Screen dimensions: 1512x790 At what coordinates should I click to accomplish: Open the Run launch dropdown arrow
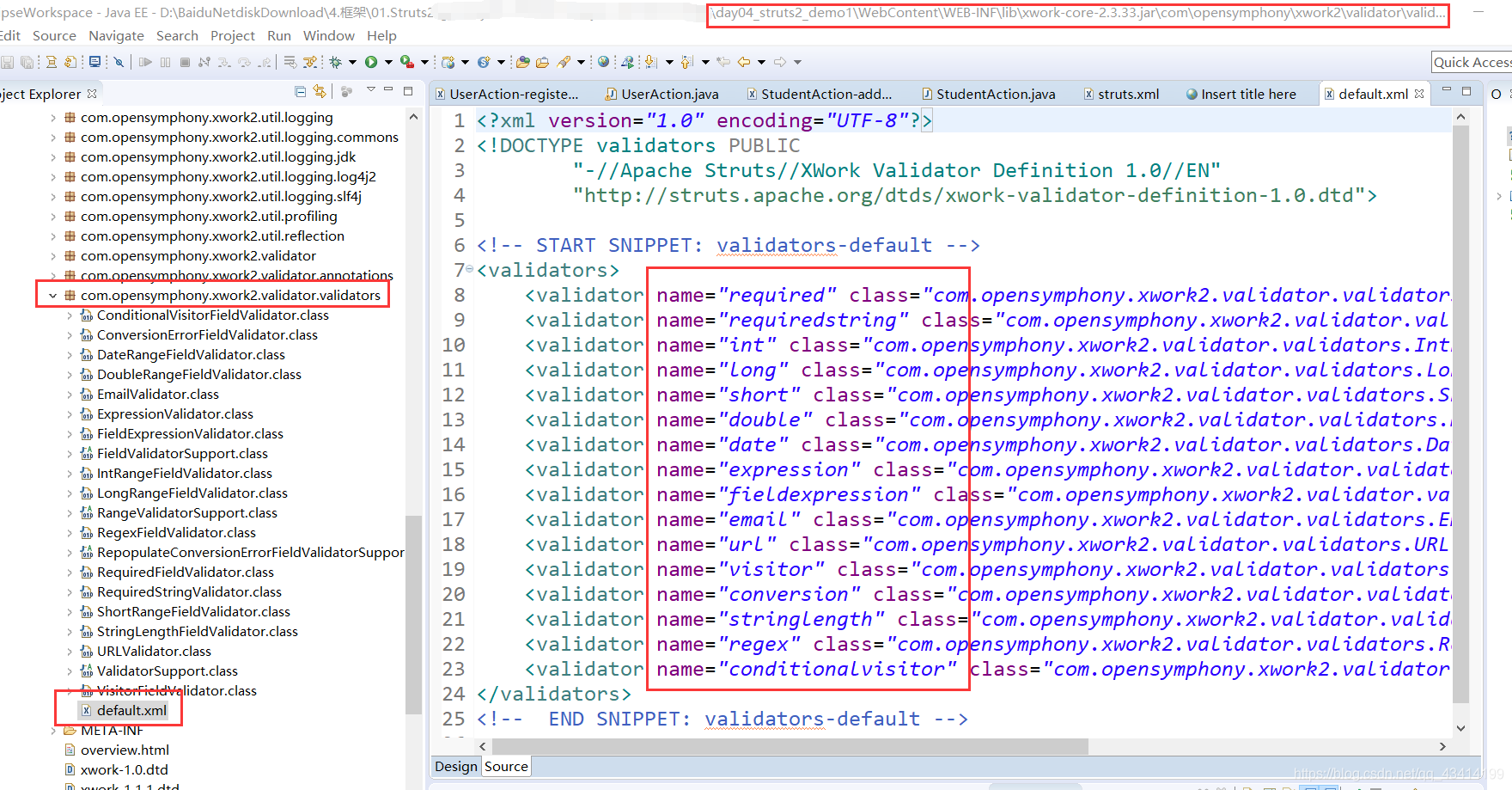388,62
